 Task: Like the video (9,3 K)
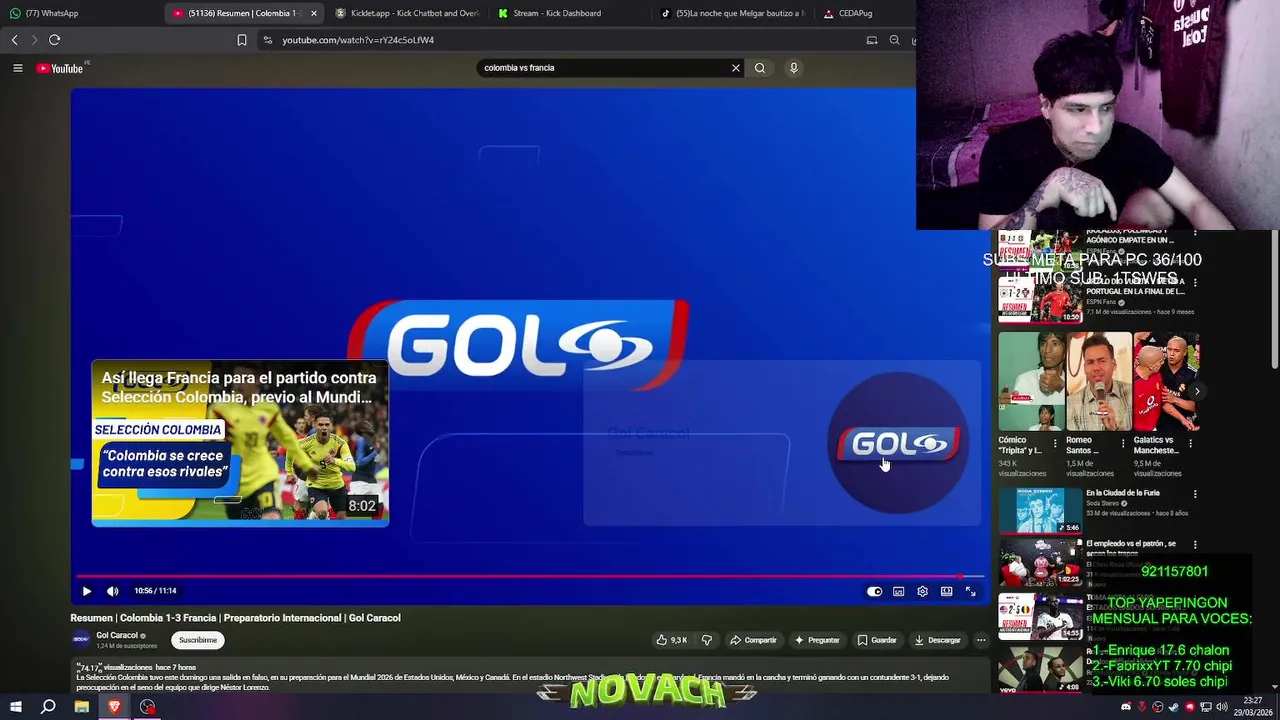[x=672, y=640]
